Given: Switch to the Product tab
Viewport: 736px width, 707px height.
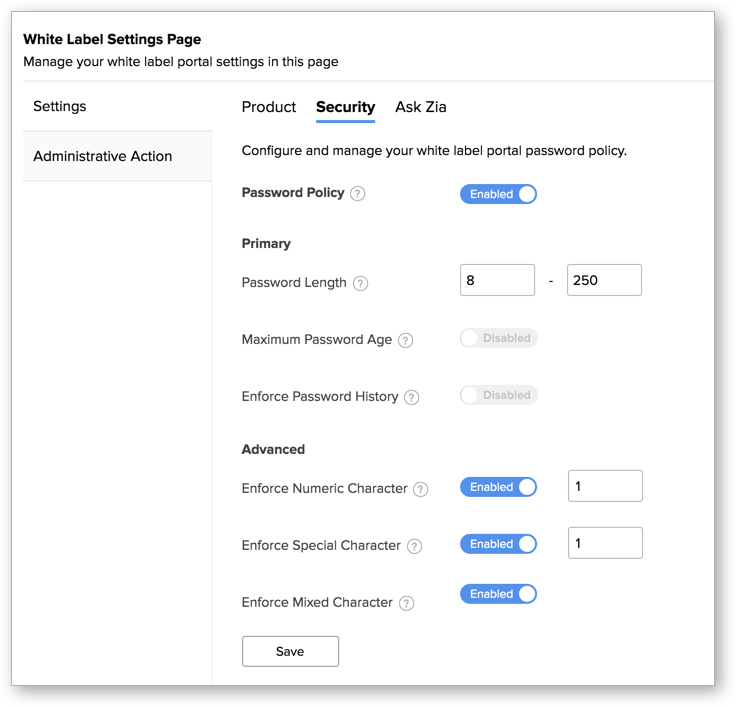Looking at the screenshot, I should 269,107.
